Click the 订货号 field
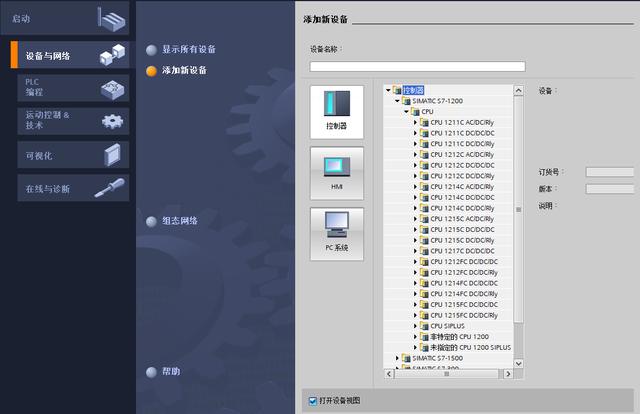The height and width of the screenshot is (414, 640). pyautogui.click(x=610, y=172)
